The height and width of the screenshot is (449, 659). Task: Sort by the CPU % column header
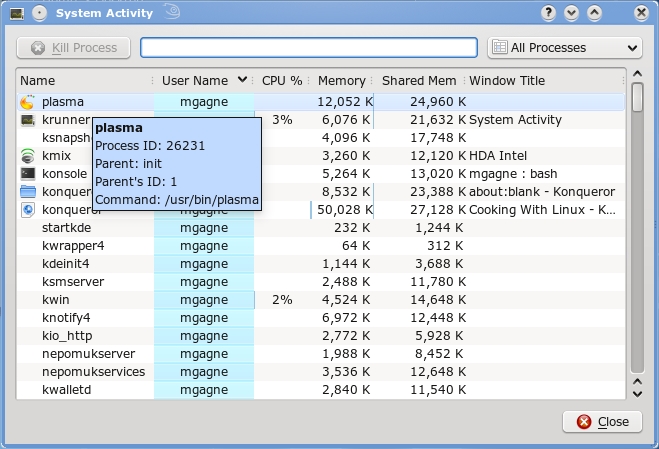(281, 80)
